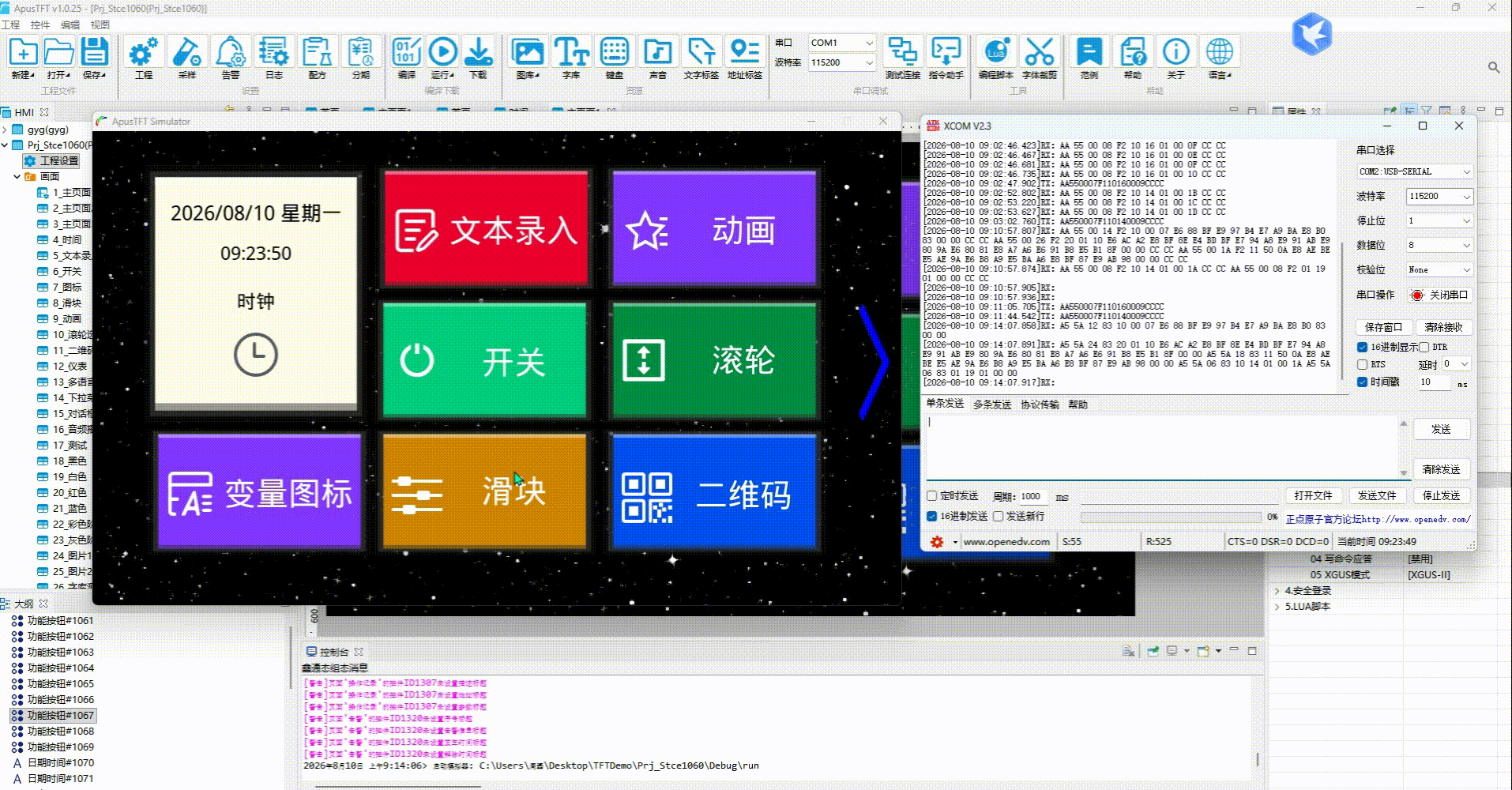Switch to the 多条发送 tab in XCOM
The image size is (1512, 790).
[992, 404]
